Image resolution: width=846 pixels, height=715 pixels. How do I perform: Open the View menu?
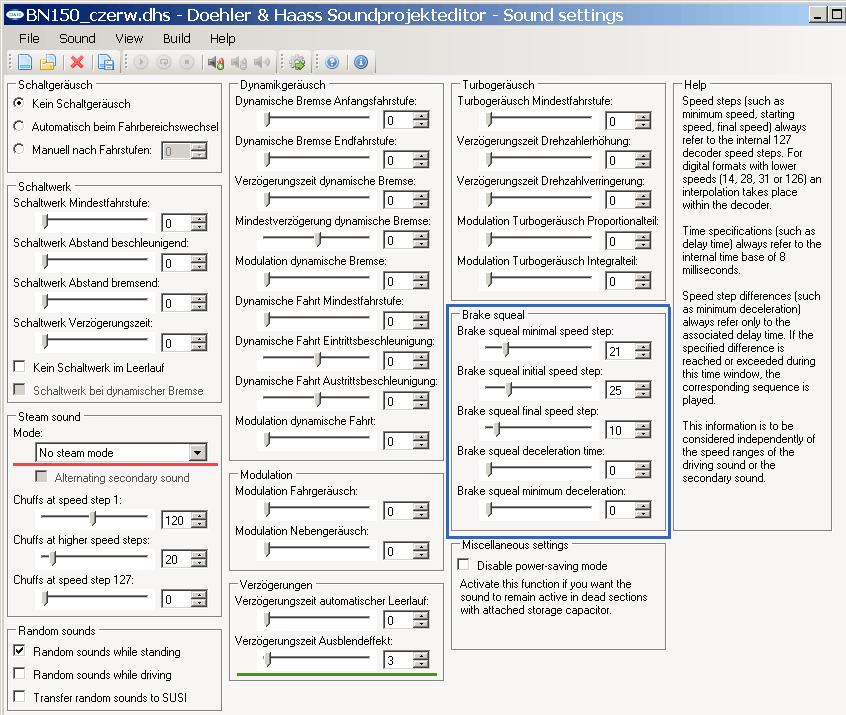point(129,39)
